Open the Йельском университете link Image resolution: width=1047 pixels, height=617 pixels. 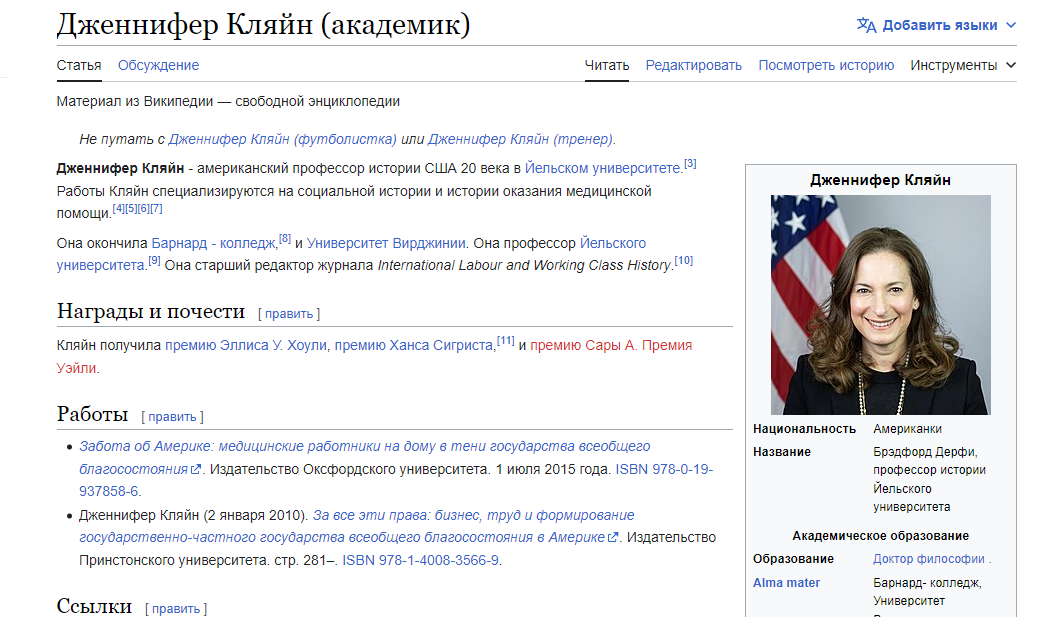pyautogui.click(x=603, y=168)
